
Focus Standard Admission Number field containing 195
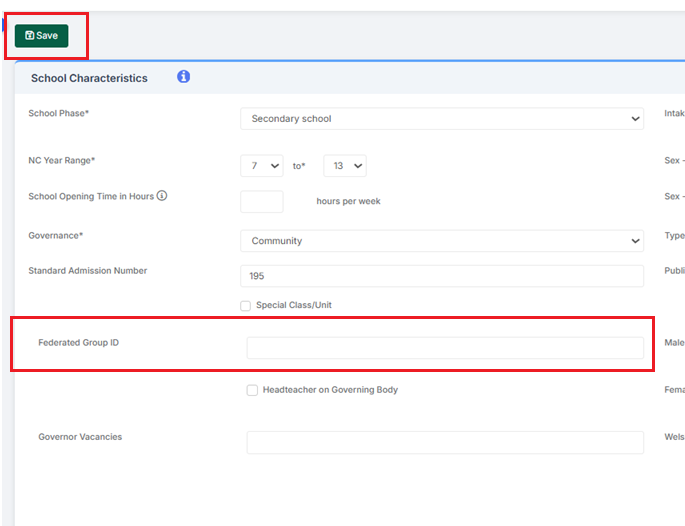point(441,276)
